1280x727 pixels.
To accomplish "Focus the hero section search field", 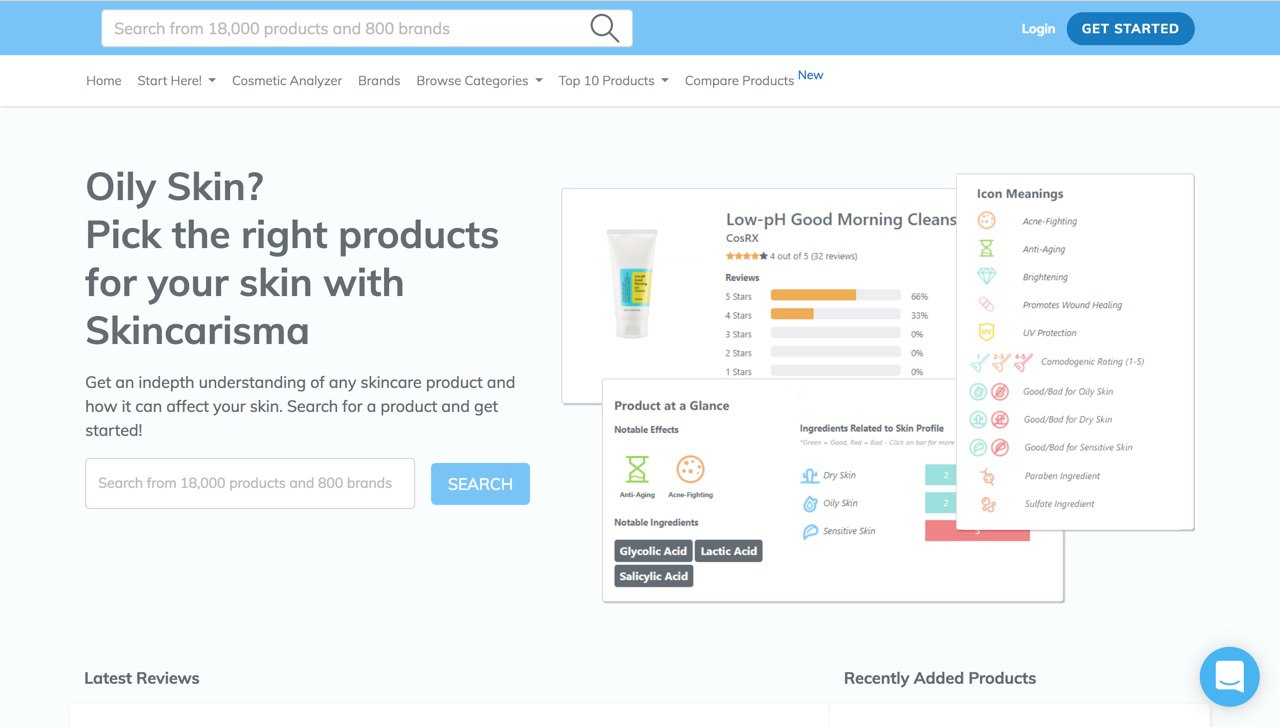I will point(250,483).
